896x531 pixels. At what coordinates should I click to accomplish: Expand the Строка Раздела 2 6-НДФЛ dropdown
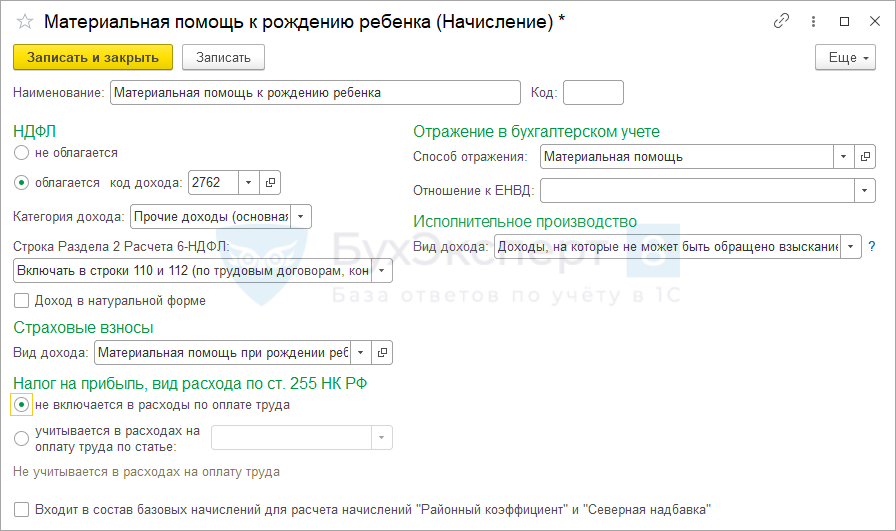[382, 271]
